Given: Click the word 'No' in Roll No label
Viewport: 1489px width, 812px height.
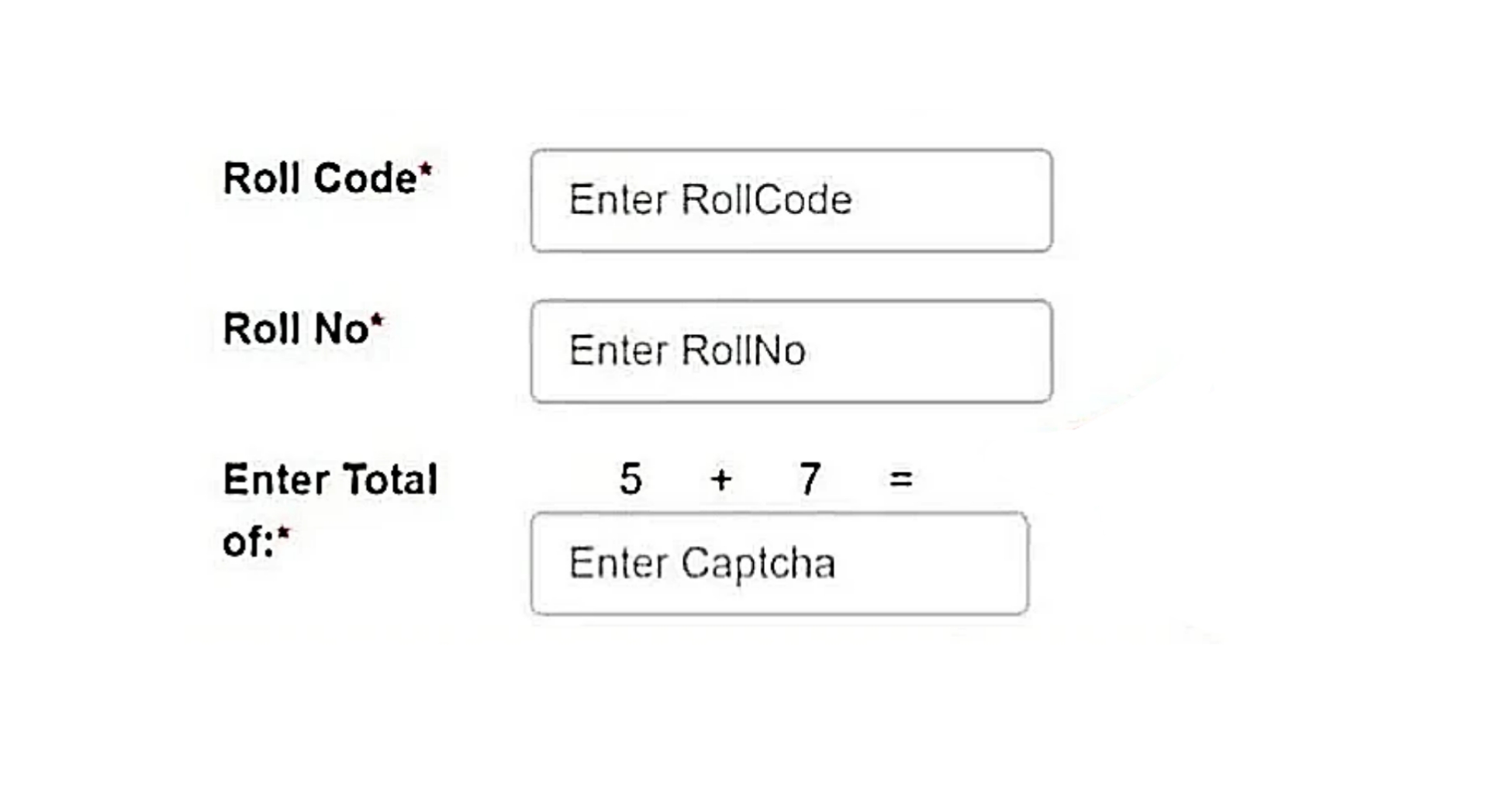Looking at the screenshot, I should point(341,329).
